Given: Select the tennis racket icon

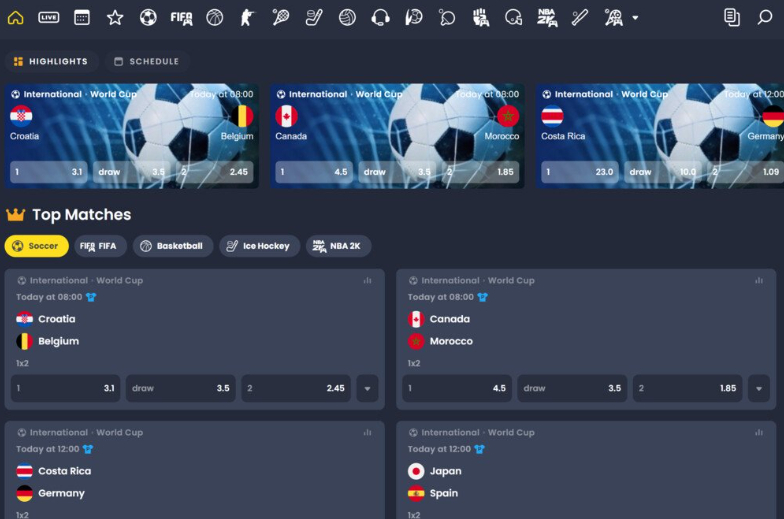Looking at the screenshot, I should (280, 18).
